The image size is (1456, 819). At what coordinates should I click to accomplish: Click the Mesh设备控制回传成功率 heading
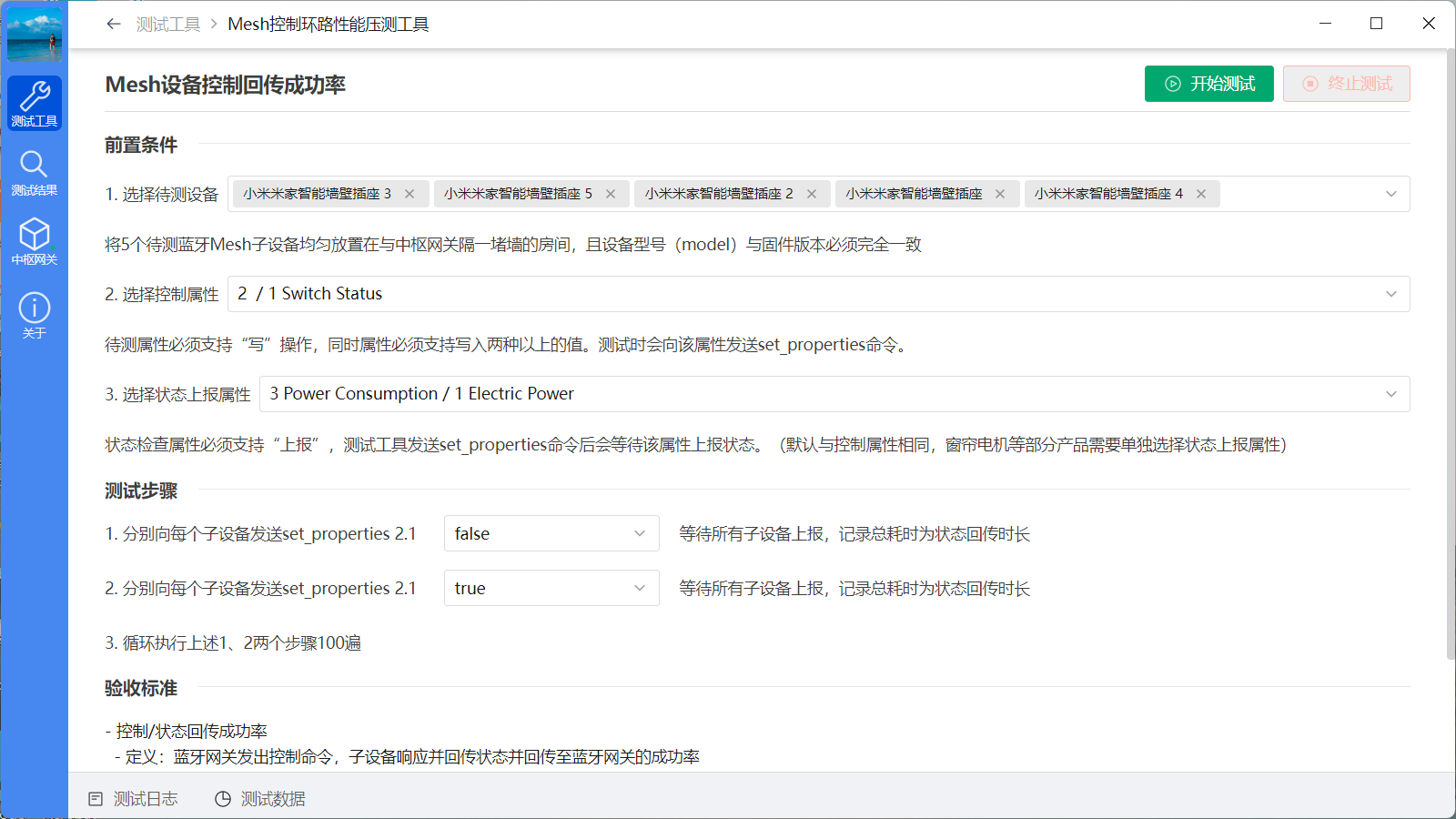(226, 85)
